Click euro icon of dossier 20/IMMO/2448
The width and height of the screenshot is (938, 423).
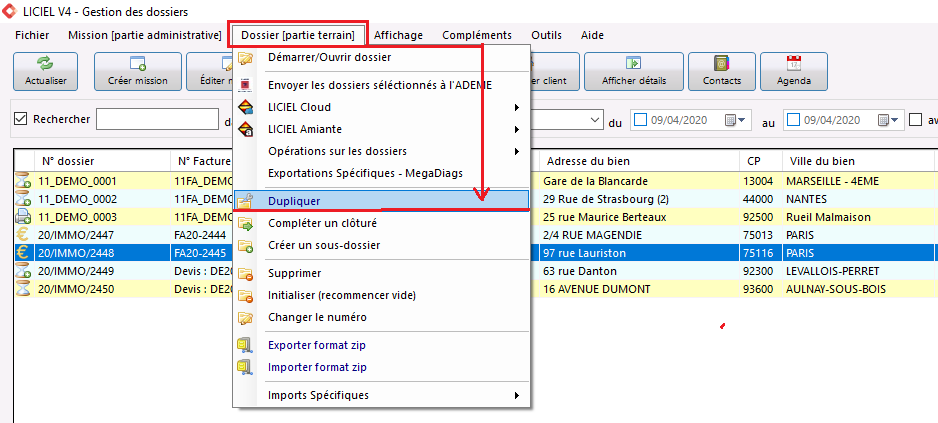23,253
